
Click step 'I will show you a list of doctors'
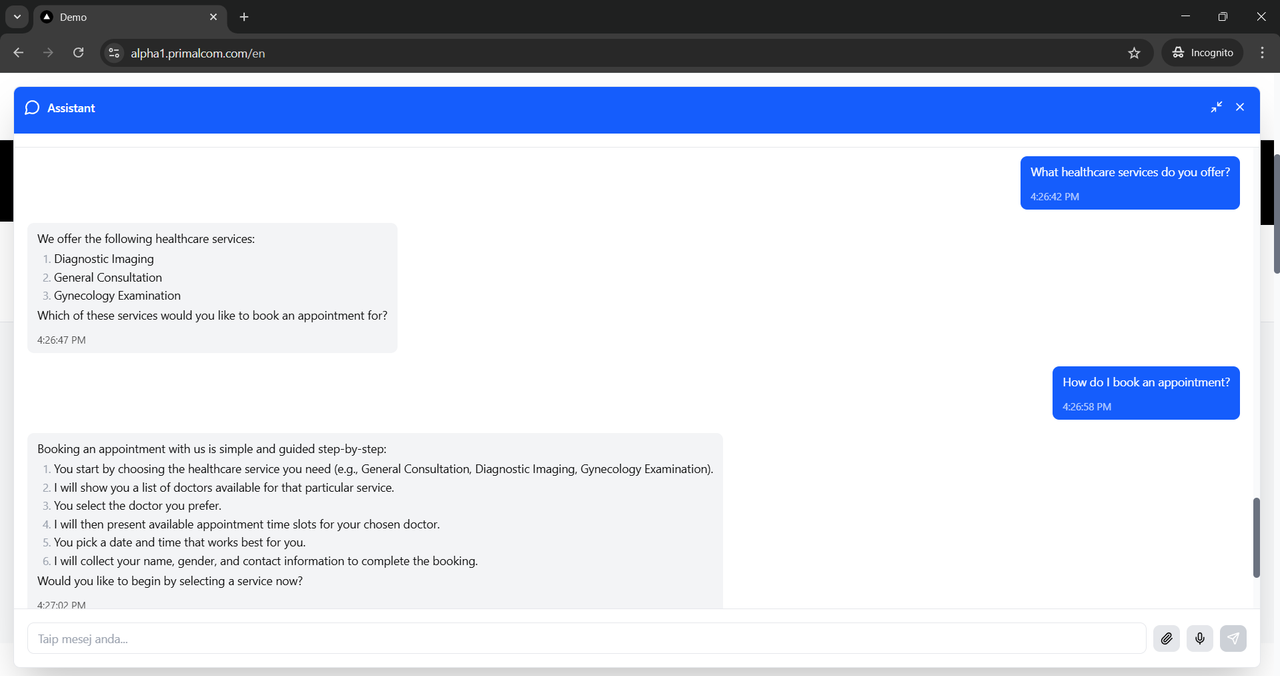[x=224, y=488]
